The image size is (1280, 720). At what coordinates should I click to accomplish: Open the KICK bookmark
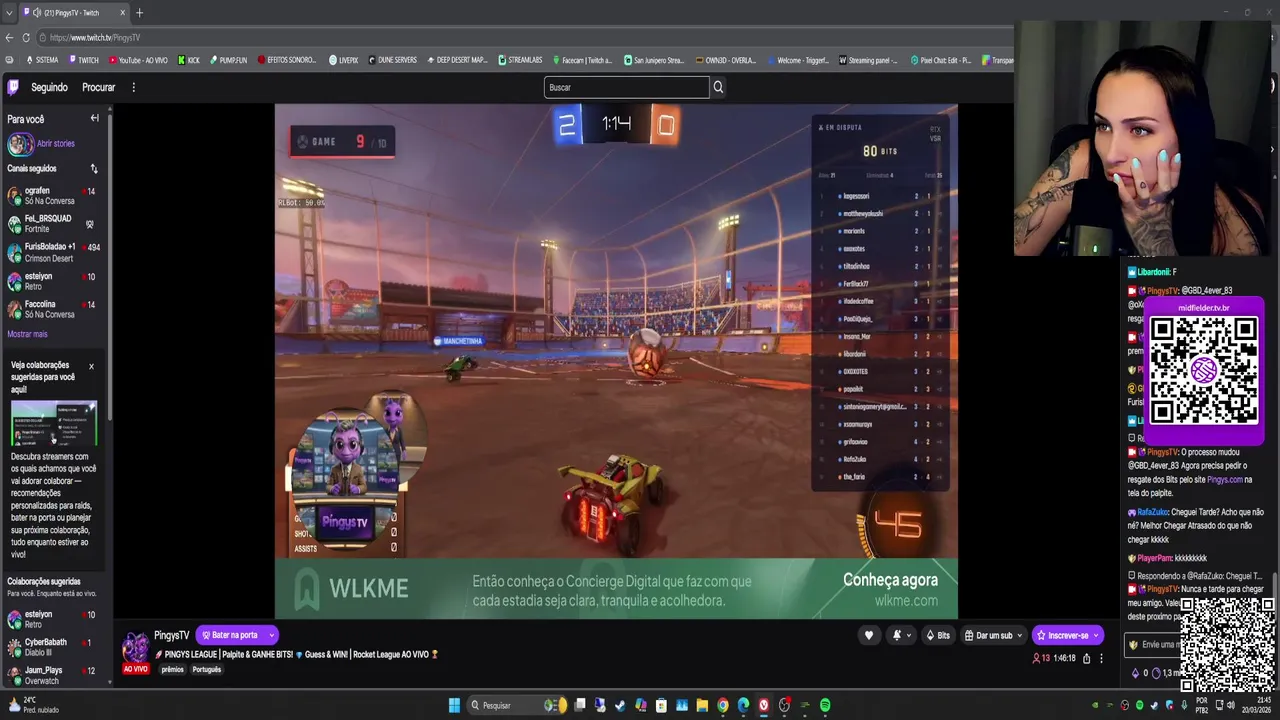[x=189, y=60]
